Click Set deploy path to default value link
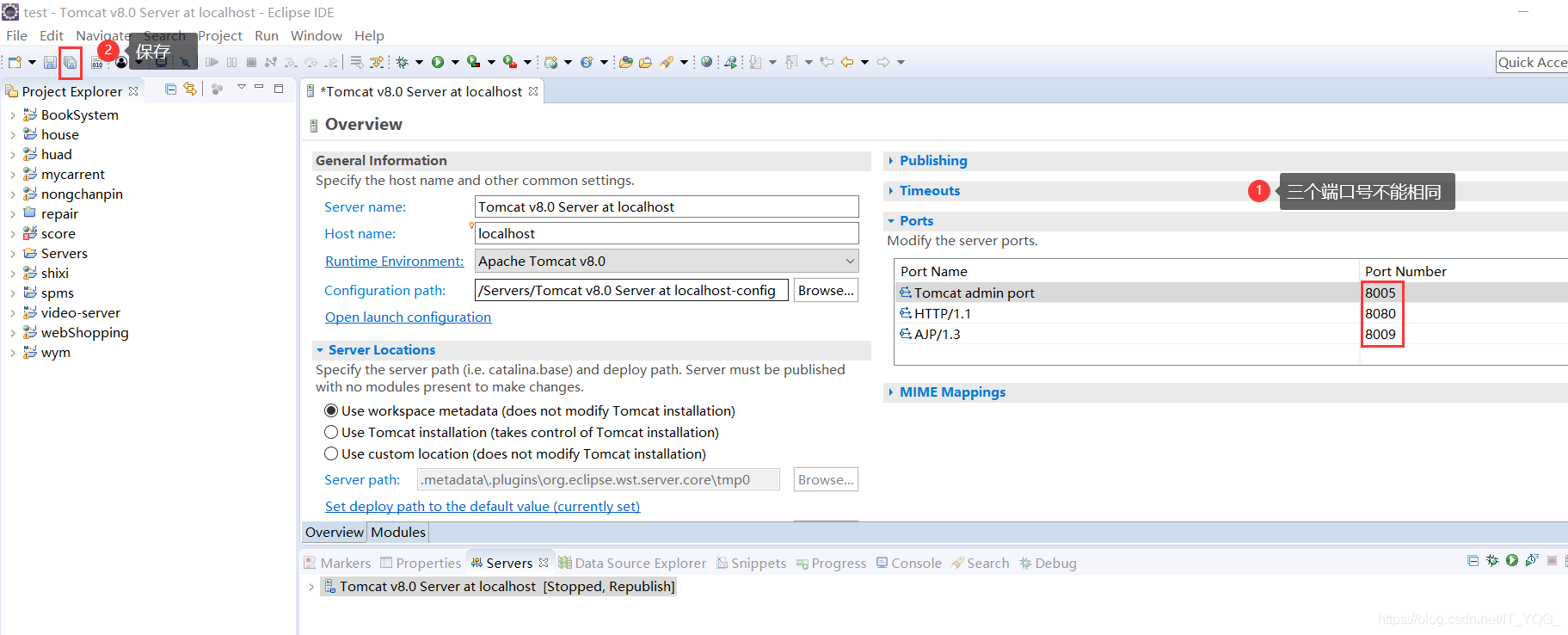Image resolution: width=1568 pixels, height=635 pixels. pos(483,506)
